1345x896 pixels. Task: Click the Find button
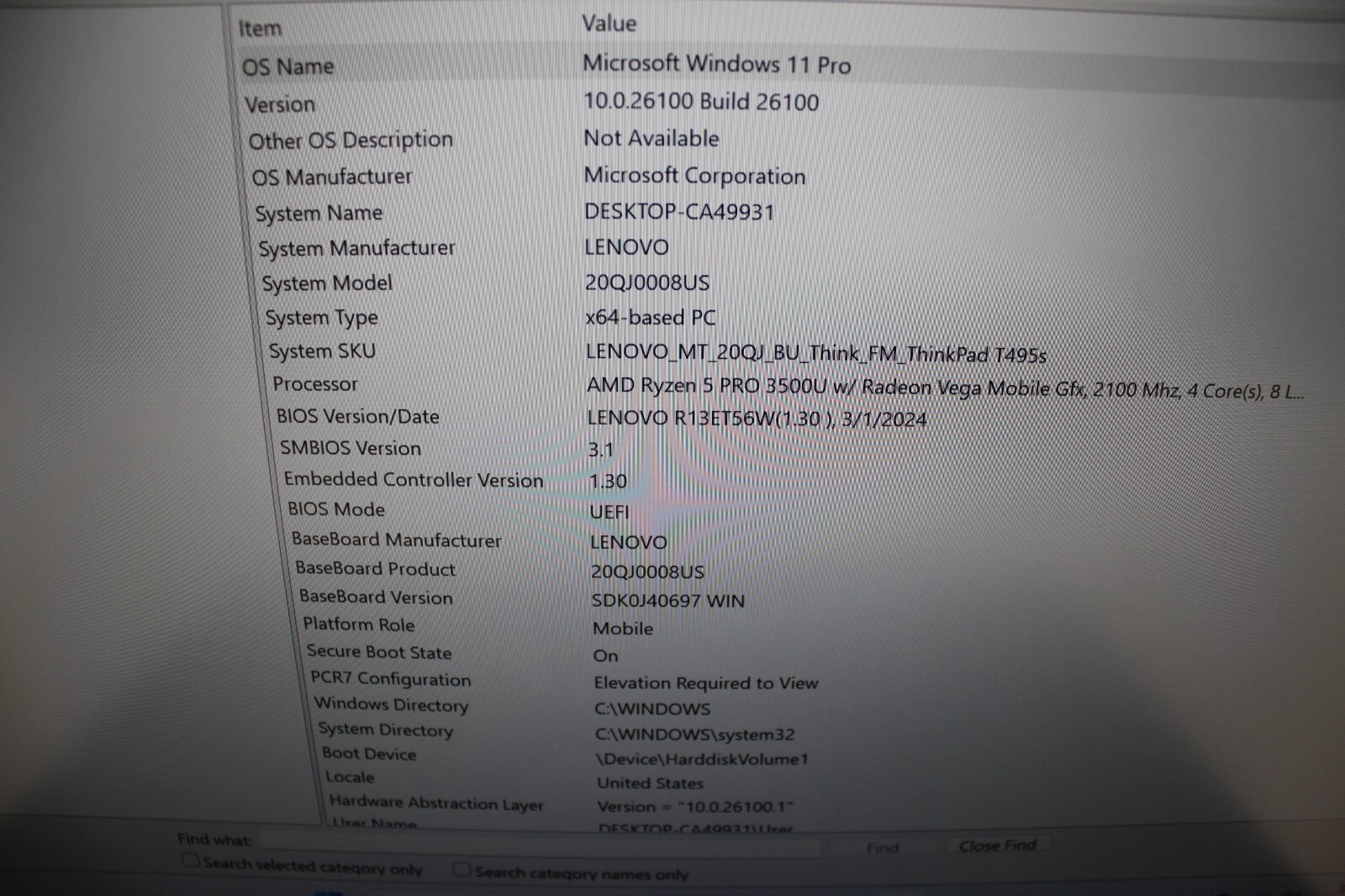[883, 847]
